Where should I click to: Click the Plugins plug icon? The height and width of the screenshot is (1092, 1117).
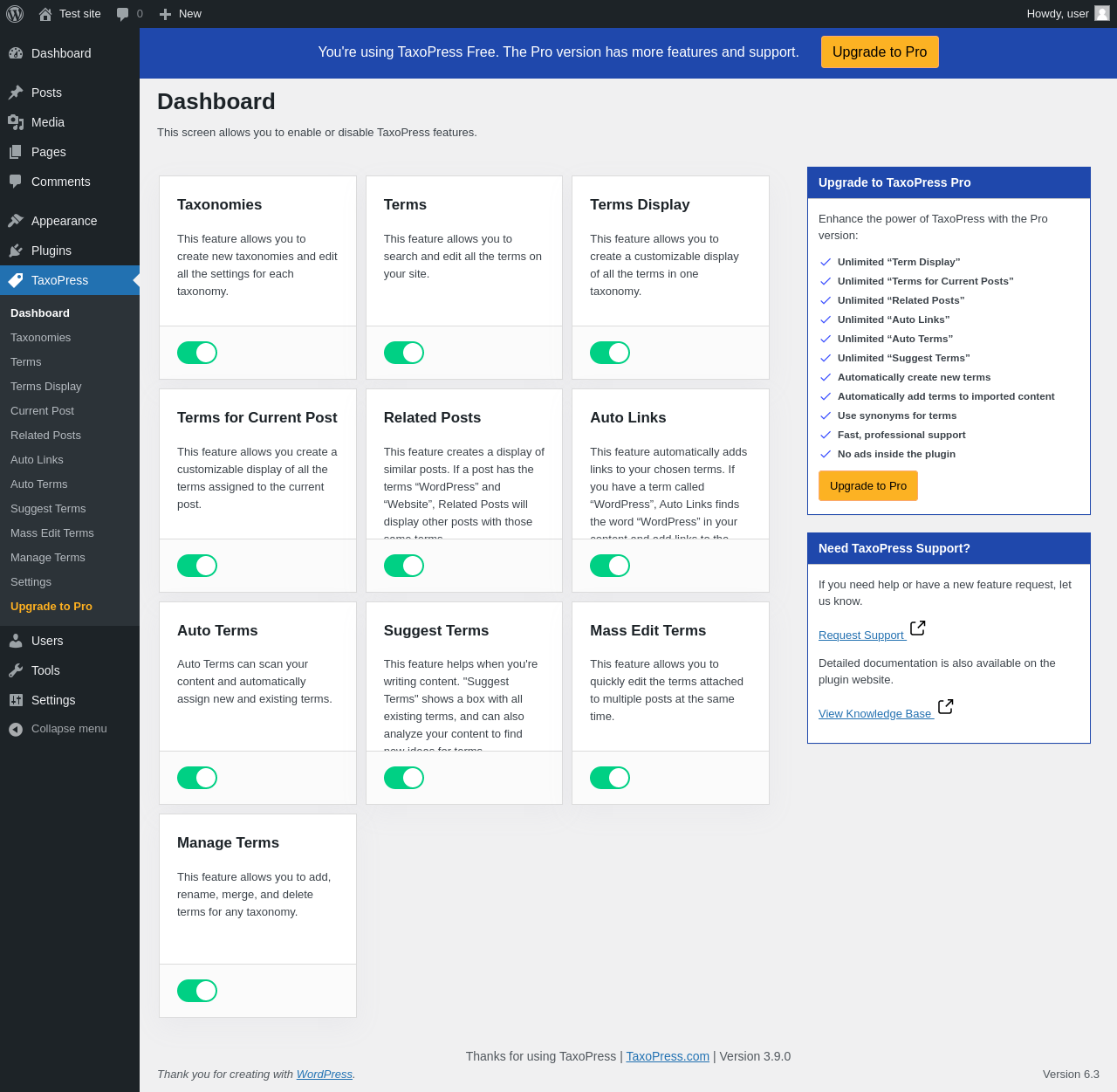tap(16, 251)
